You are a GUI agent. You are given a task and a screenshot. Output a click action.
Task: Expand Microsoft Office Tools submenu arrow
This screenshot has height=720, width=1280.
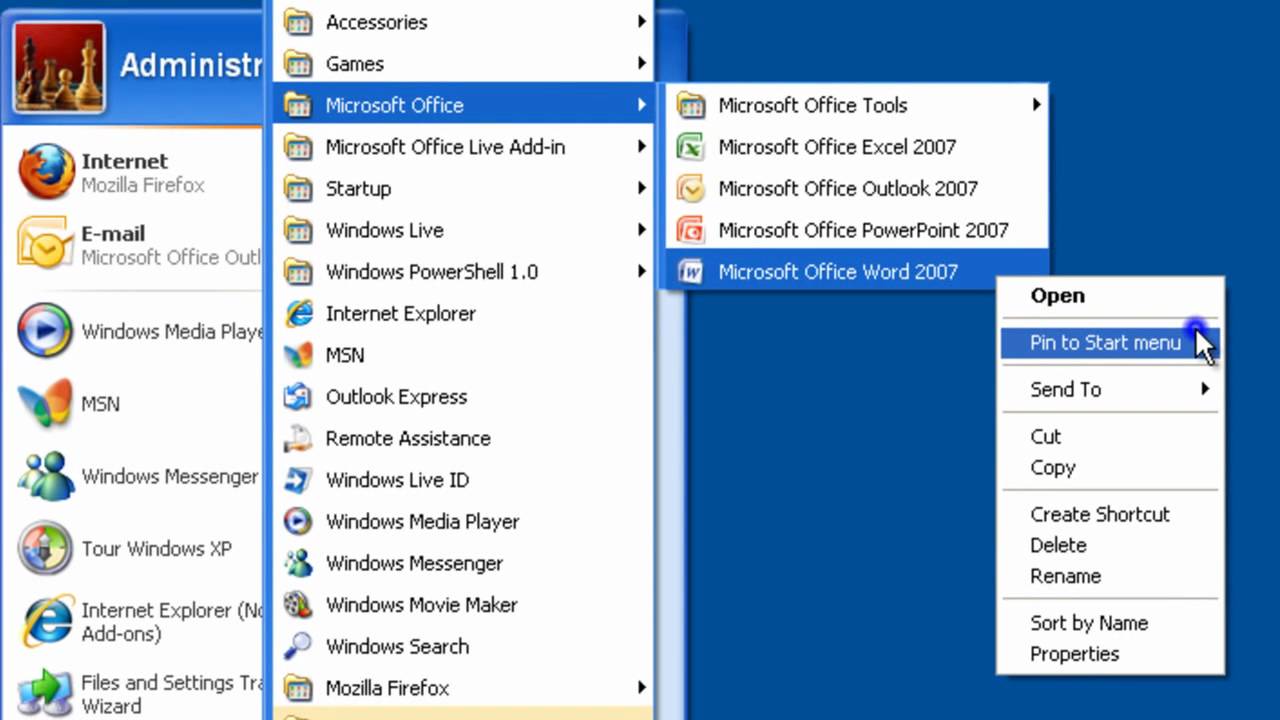1037,105
